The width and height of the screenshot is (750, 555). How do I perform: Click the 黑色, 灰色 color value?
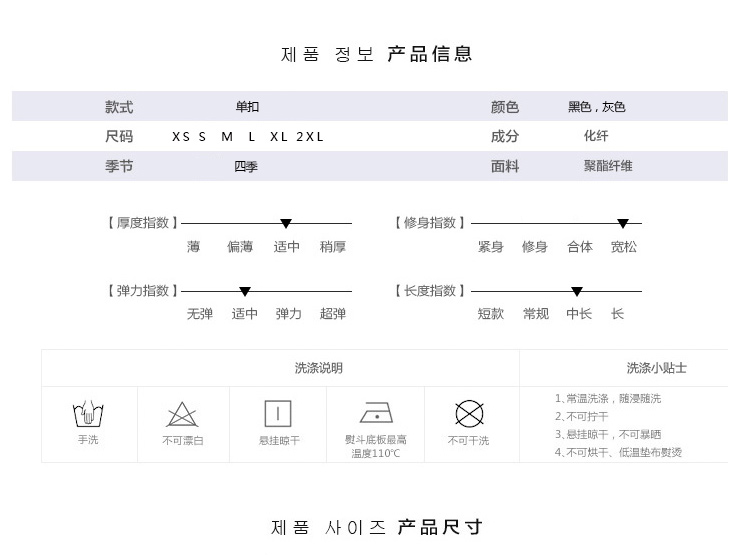tap(597, 107)
